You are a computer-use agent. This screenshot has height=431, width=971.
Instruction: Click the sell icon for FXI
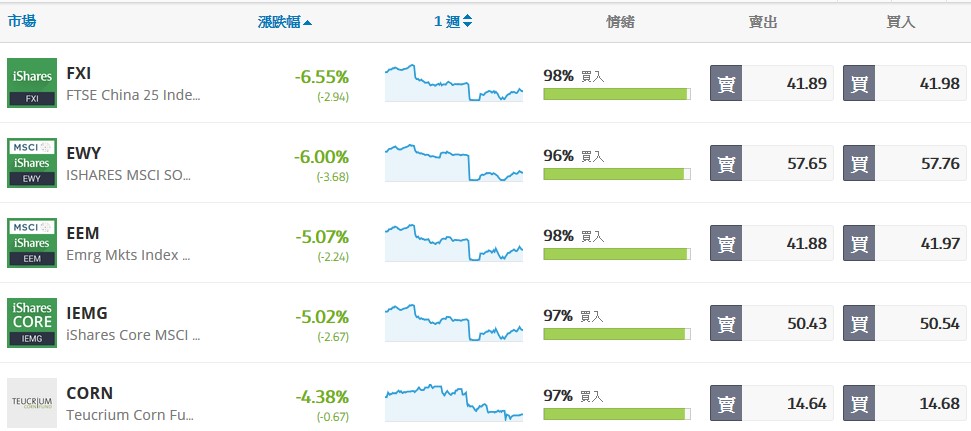pyautogui.click(x=726, y=83)
